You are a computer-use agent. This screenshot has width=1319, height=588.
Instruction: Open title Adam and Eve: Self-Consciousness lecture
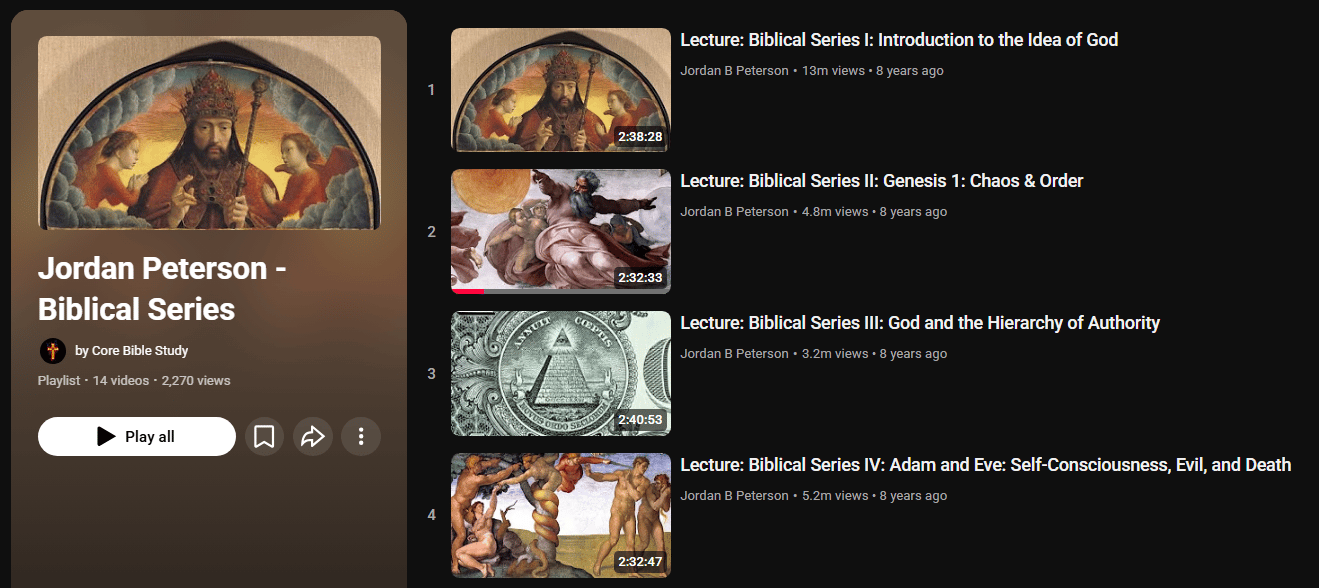(x=986, y=465)
